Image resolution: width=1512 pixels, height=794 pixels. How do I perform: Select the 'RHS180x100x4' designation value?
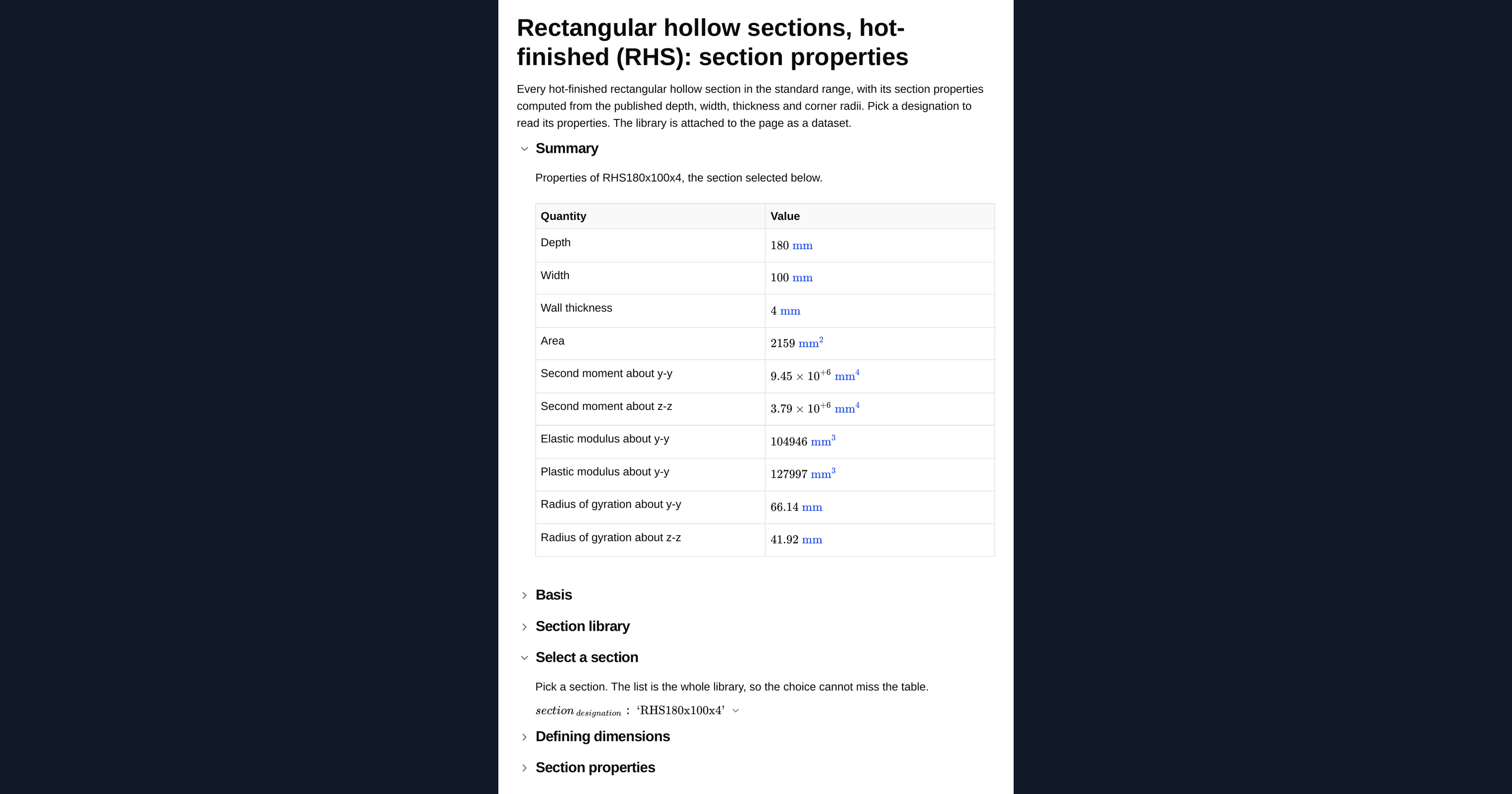tap(681, 710)
